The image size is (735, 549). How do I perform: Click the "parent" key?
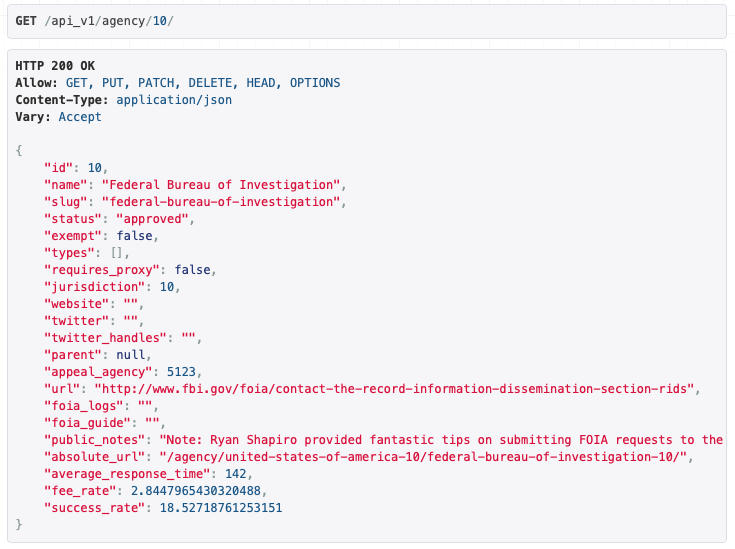(73, 355)
